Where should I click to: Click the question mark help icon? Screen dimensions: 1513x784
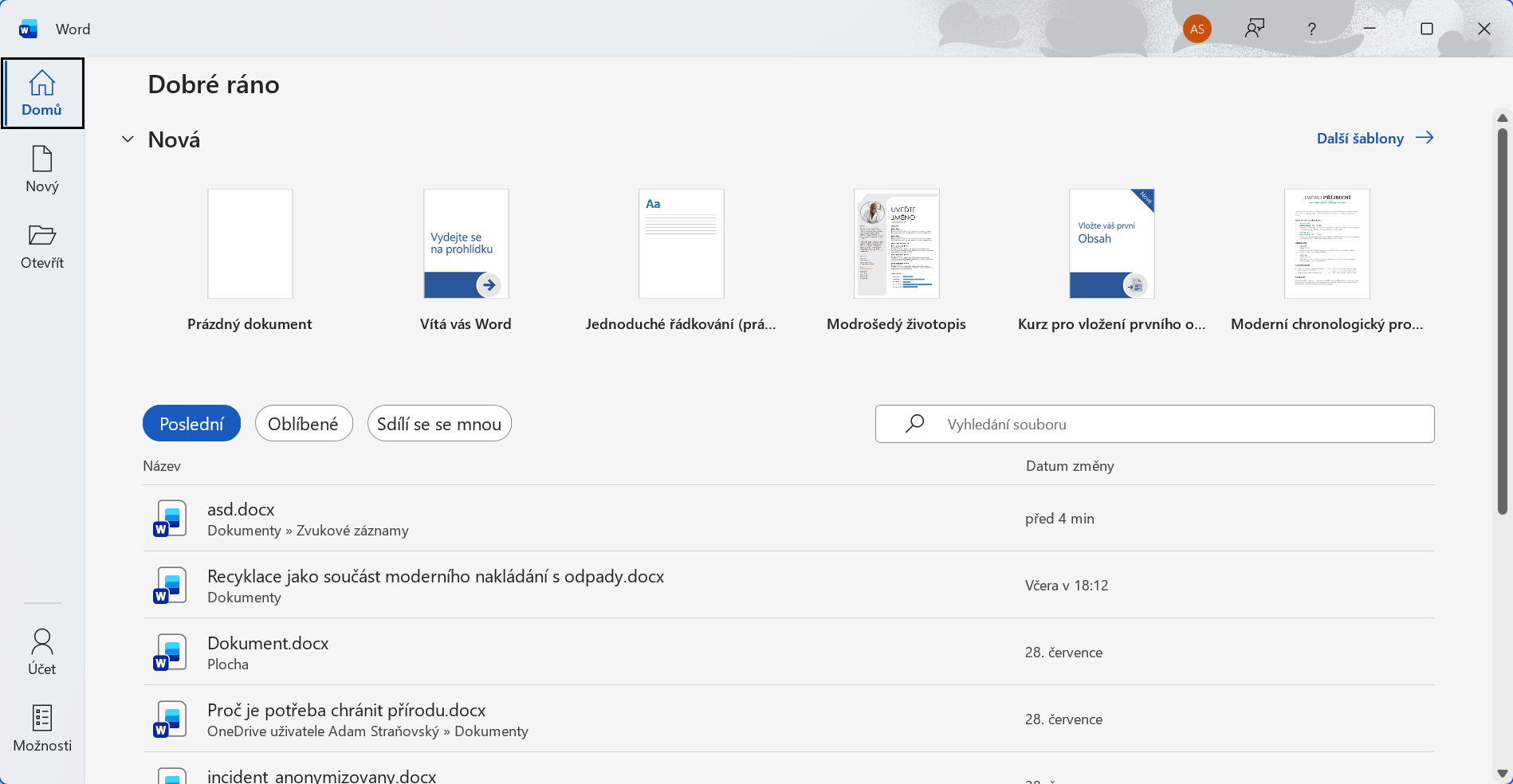[1311, 29]
